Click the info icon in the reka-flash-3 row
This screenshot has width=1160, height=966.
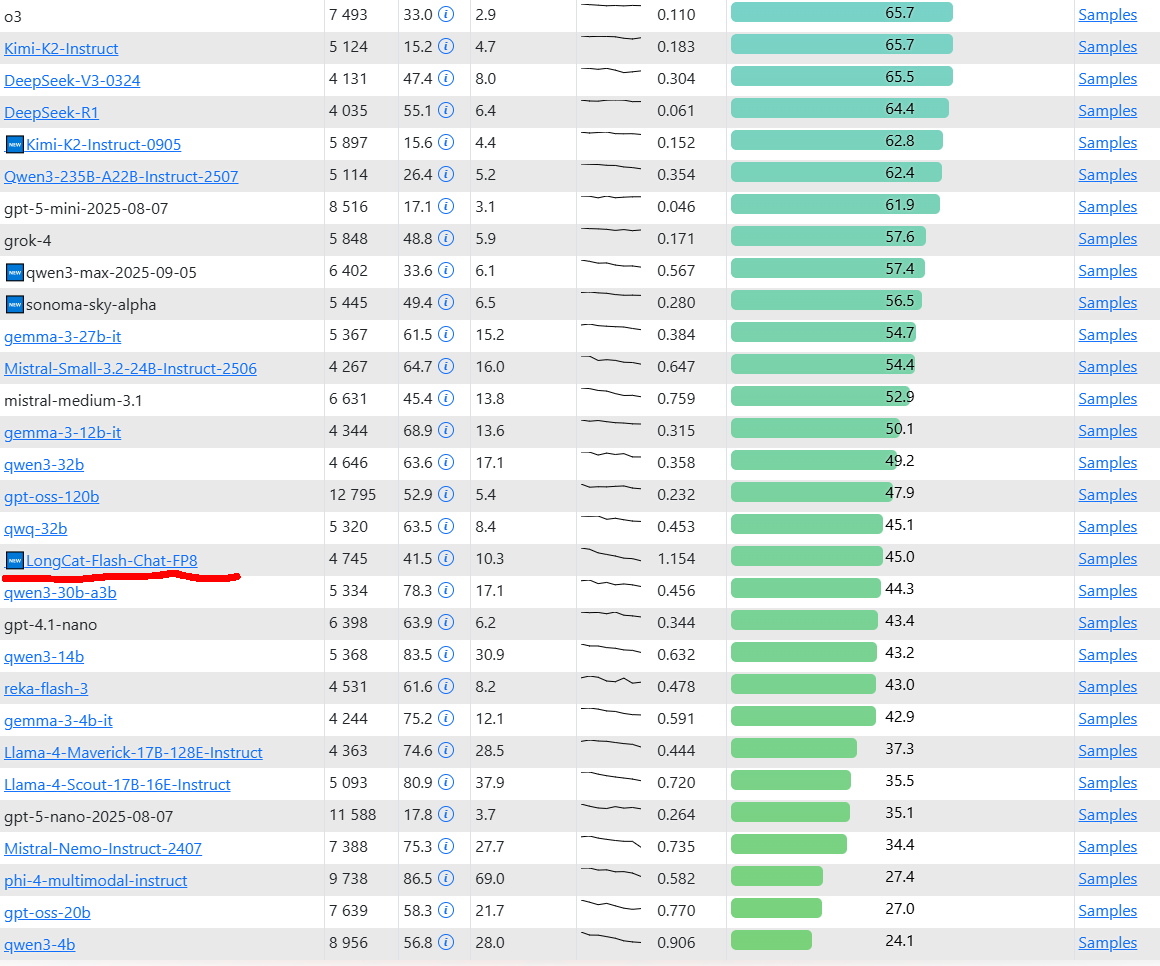coord(445,686)
